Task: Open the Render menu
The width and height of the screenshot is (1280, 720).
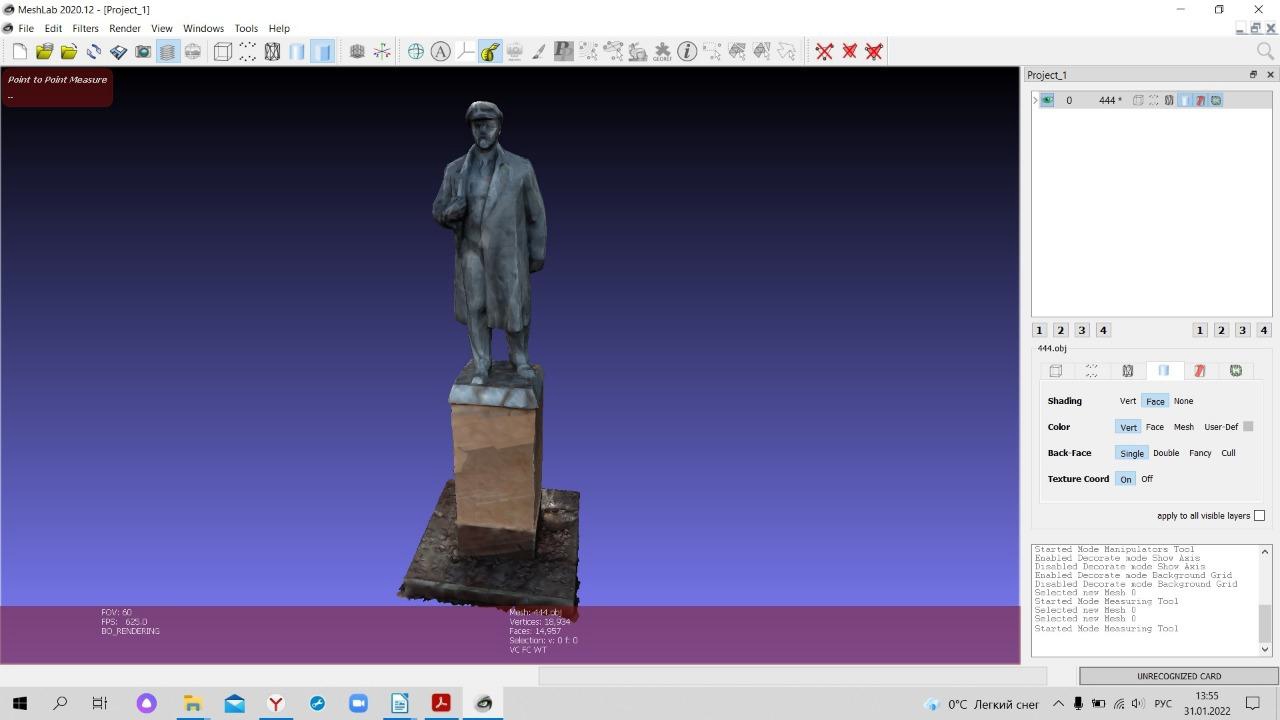Action: tap(125, 28)
